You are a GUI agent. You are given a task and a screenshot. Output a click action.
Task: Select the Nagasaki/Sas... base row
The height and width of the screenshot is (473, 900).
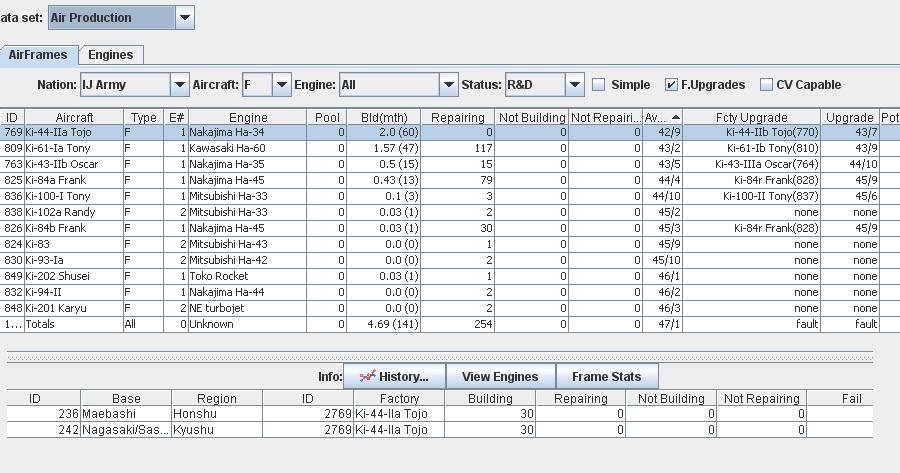[440, 430]
